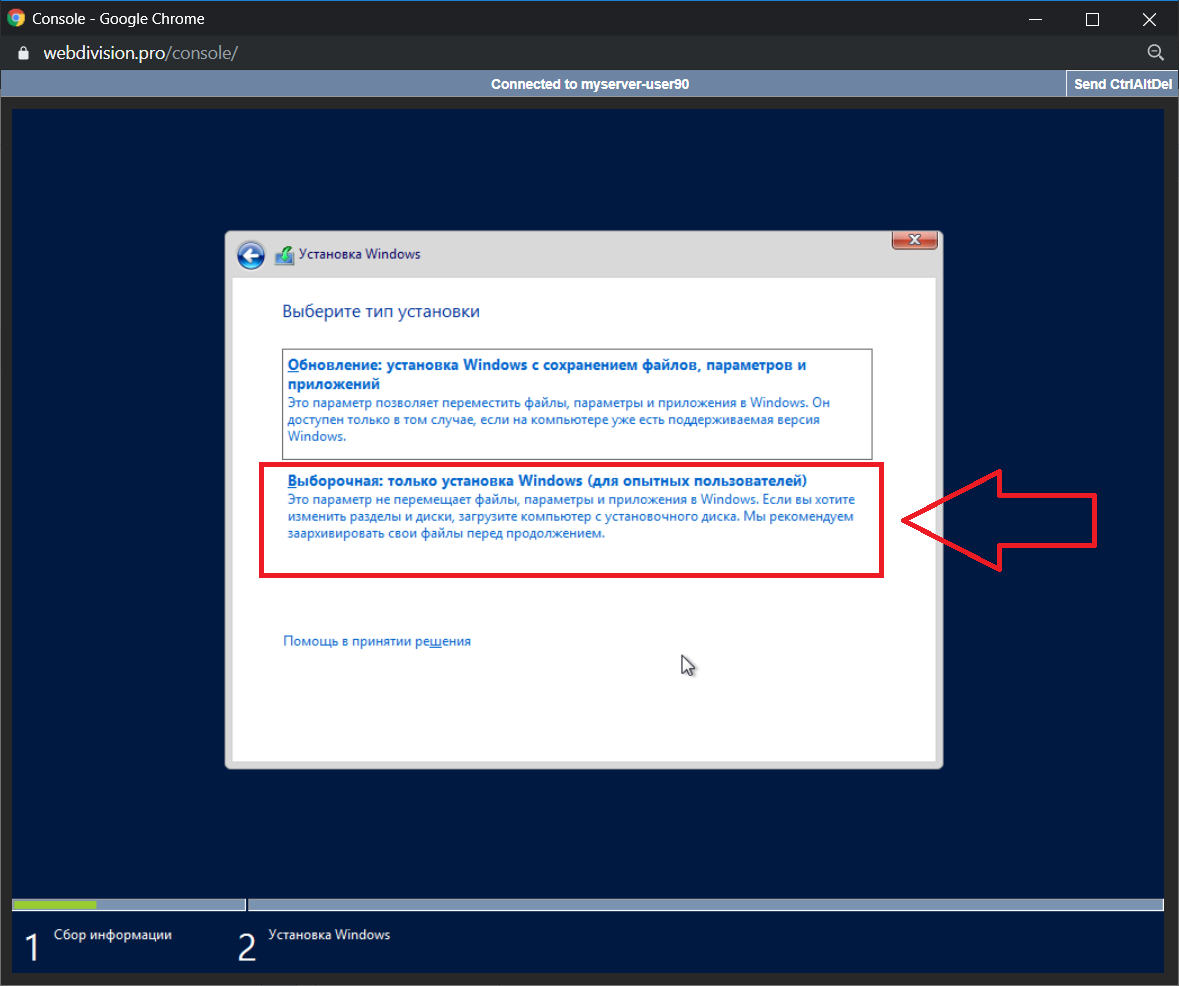This screenshot has height=986, width=1179.
Task: Click step 1 Сбор информации label
Action: point(112,935)
